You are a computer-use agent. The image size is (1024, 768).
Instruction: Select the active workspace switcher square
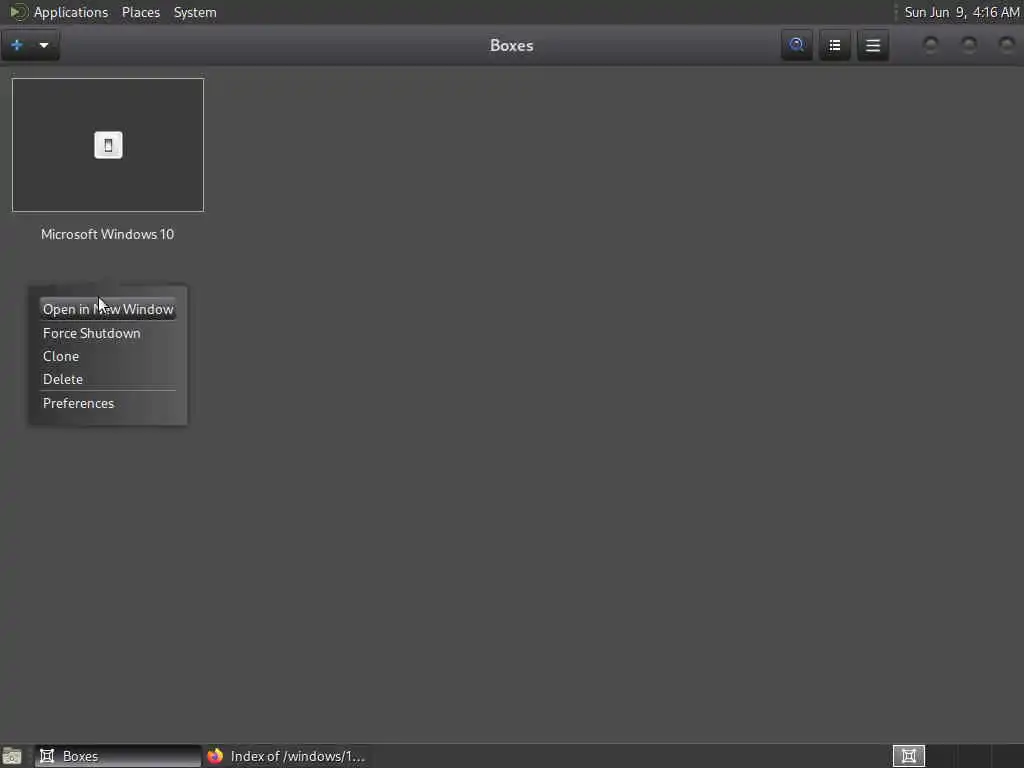909,756
